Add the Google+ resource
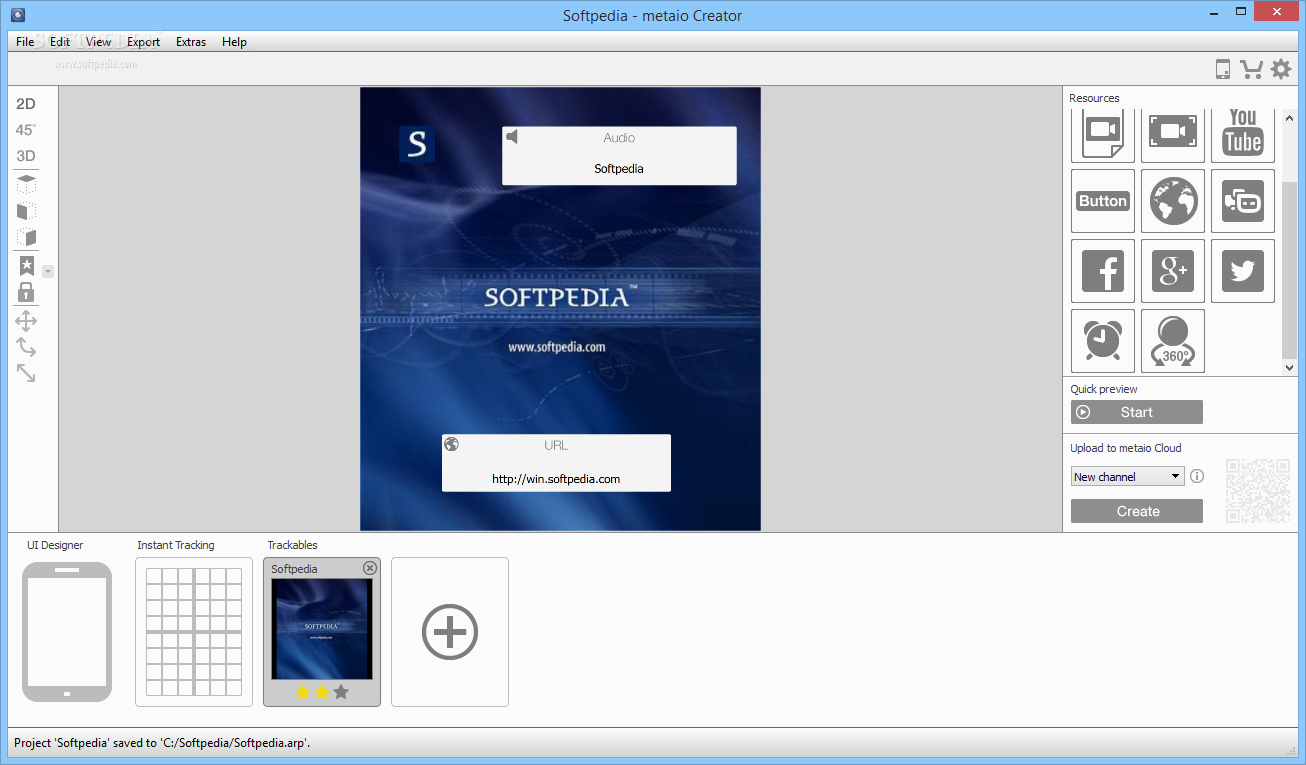This screenshot has width=1306, height=765. coord(1173,271)
